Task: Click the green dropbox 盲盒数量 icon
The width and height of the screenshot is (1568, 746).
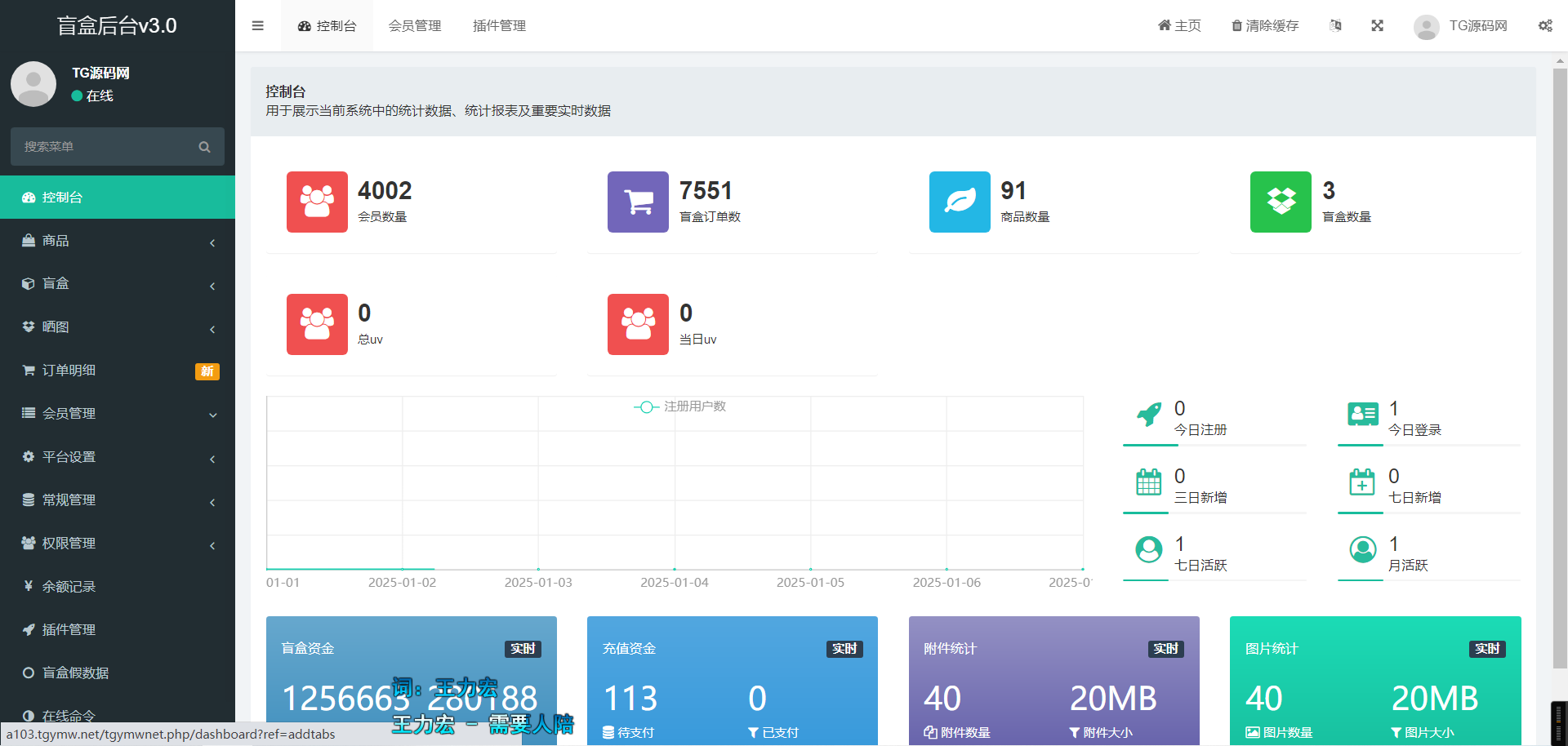Action: tap(1281, 202)
